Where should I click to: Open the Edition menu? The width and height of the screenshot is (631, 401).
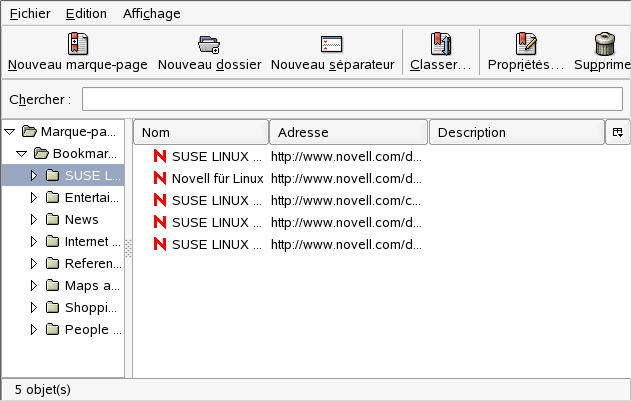click(86, 14)
